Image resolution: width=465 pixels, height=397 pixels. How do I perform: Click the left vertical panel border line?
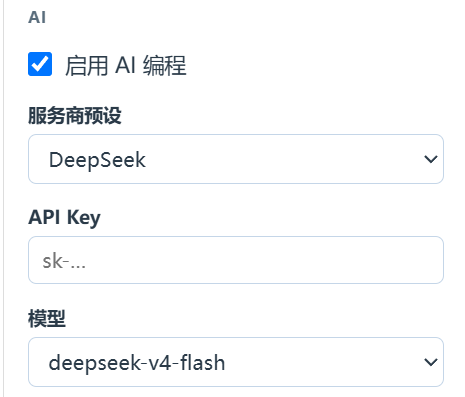pyautogui.click(x=4, y=198)
